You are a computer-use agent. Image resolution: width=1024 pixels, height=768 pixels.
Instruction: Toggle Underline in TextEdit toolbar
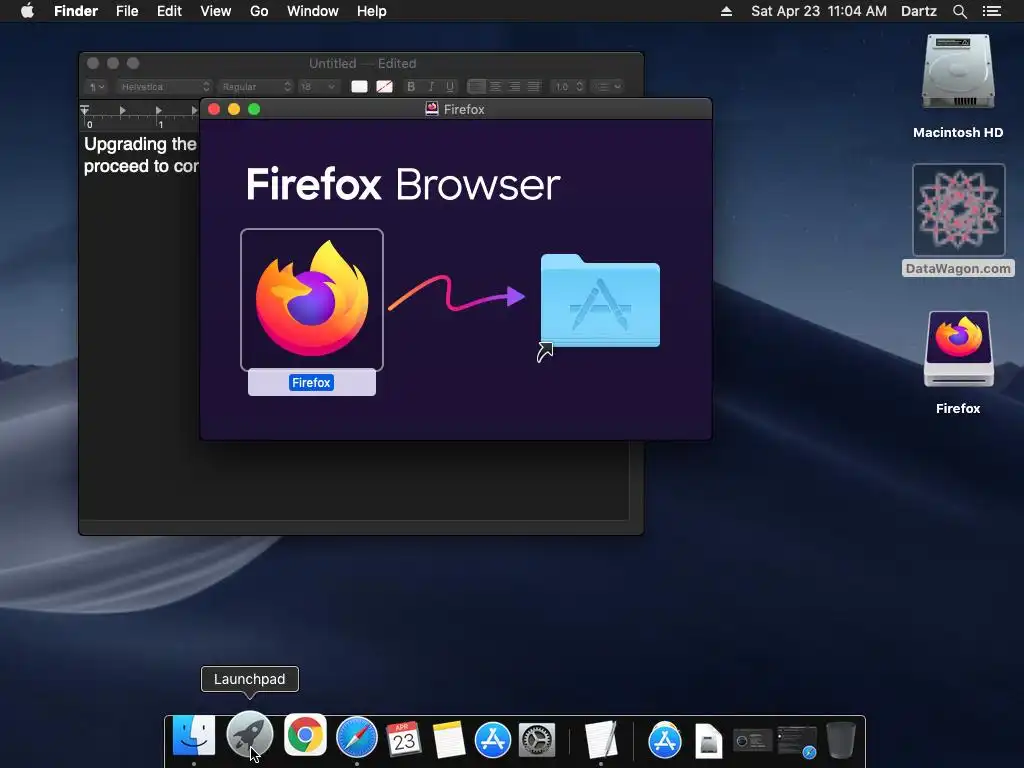click(449, 86)
